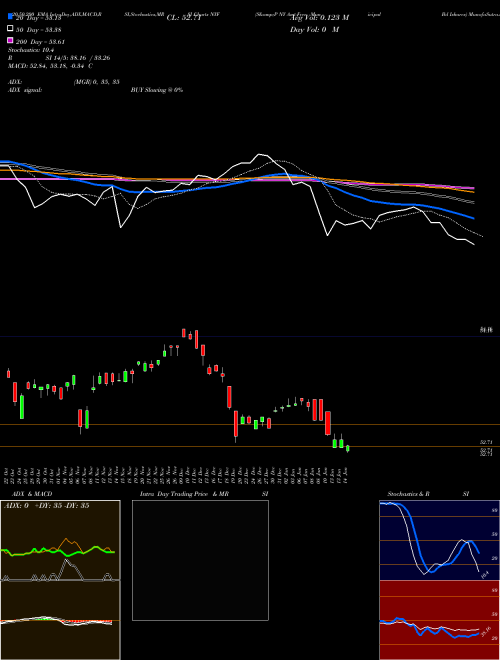Click the '(MGR) 0, 35, 35' ADX values
This screenshot has height=660, width=500.
click(x=97, y=82)
